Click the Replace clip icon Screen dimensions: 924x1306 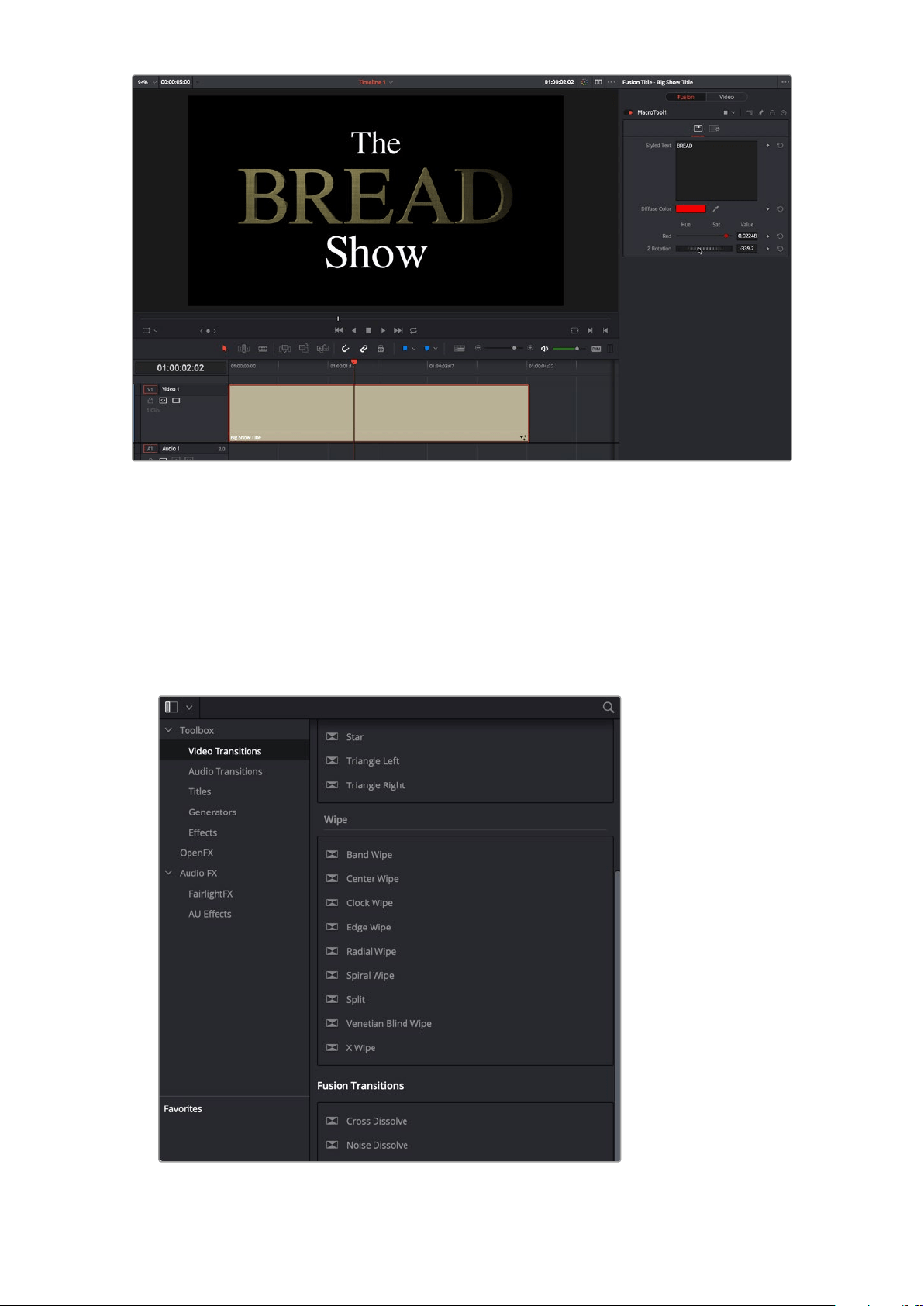point(322,349)
